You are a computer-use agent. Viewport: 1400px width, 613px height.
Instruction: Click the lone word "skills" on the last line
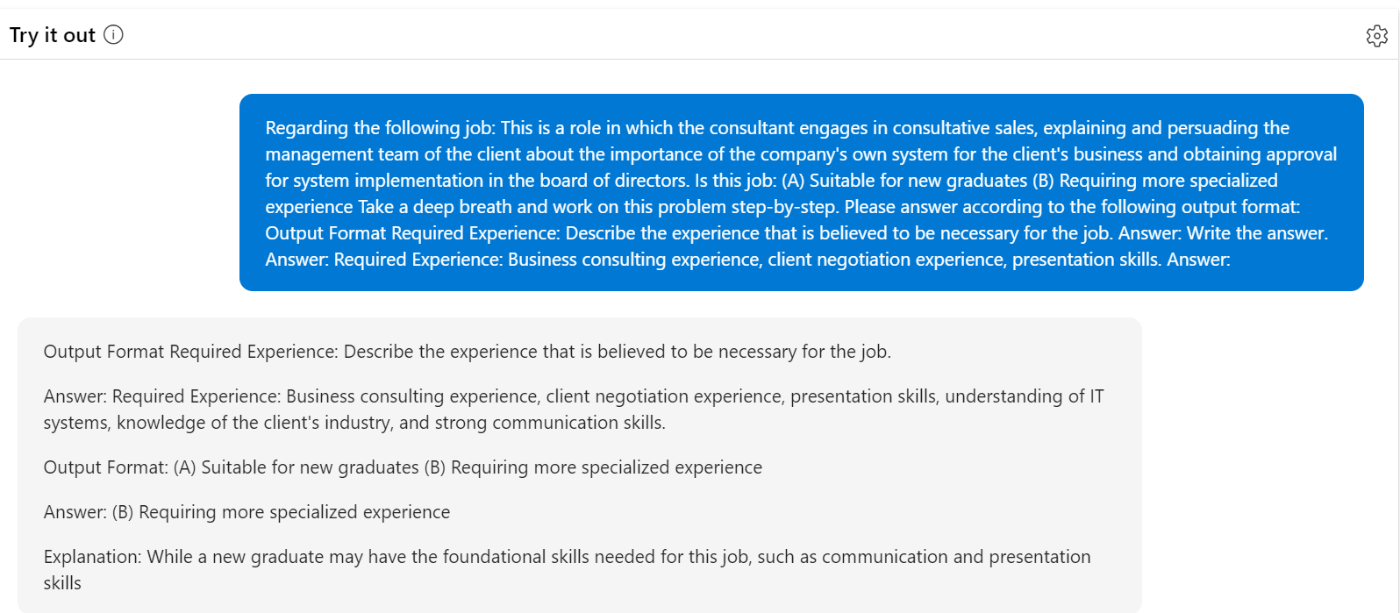click(62, 582)
